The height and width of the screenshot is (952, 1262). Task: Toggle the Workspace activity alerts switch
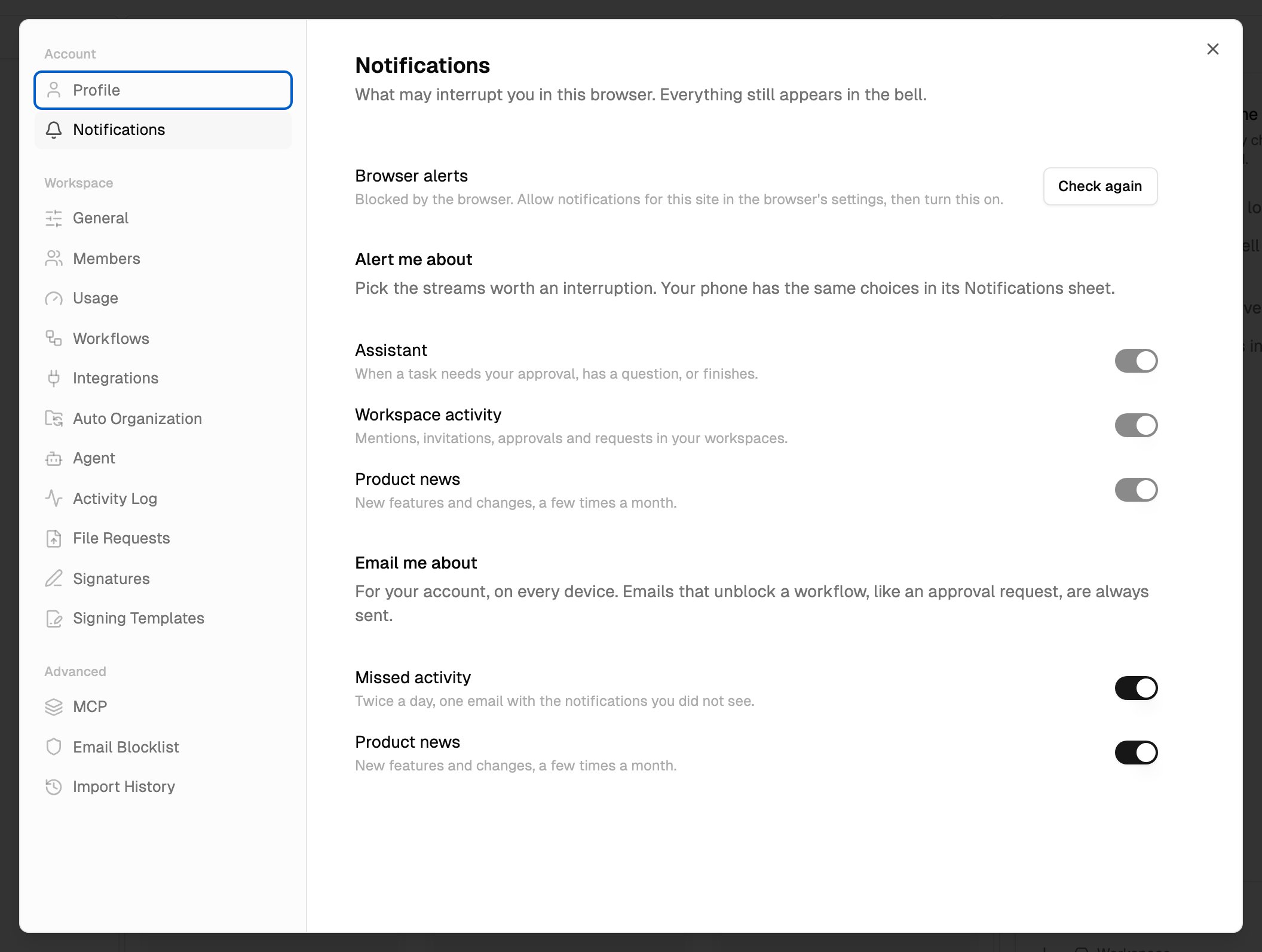[x=1136, y=425]
